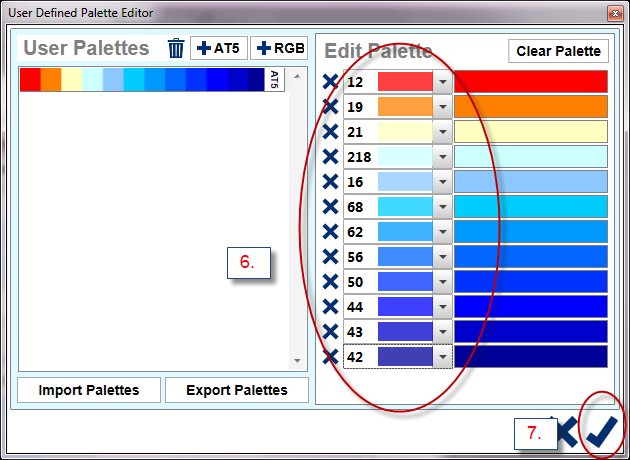The height and width of the screenshot is (460, 630).
Task: Confirm changes with the checkmark icon
Action: click(601, 431)
